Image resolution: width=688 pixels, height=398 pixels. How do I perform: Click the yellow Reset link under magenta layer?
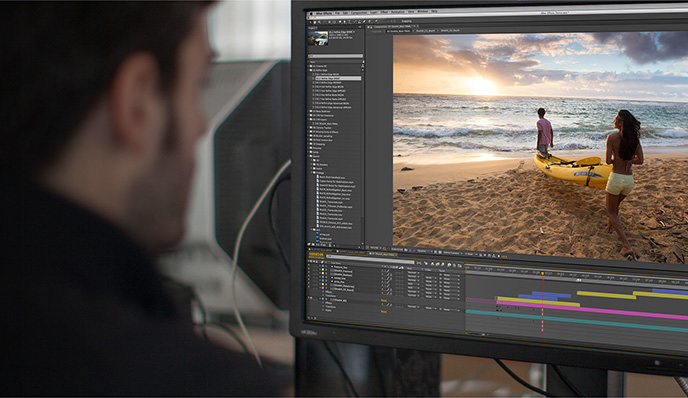[x=383, y=301]
